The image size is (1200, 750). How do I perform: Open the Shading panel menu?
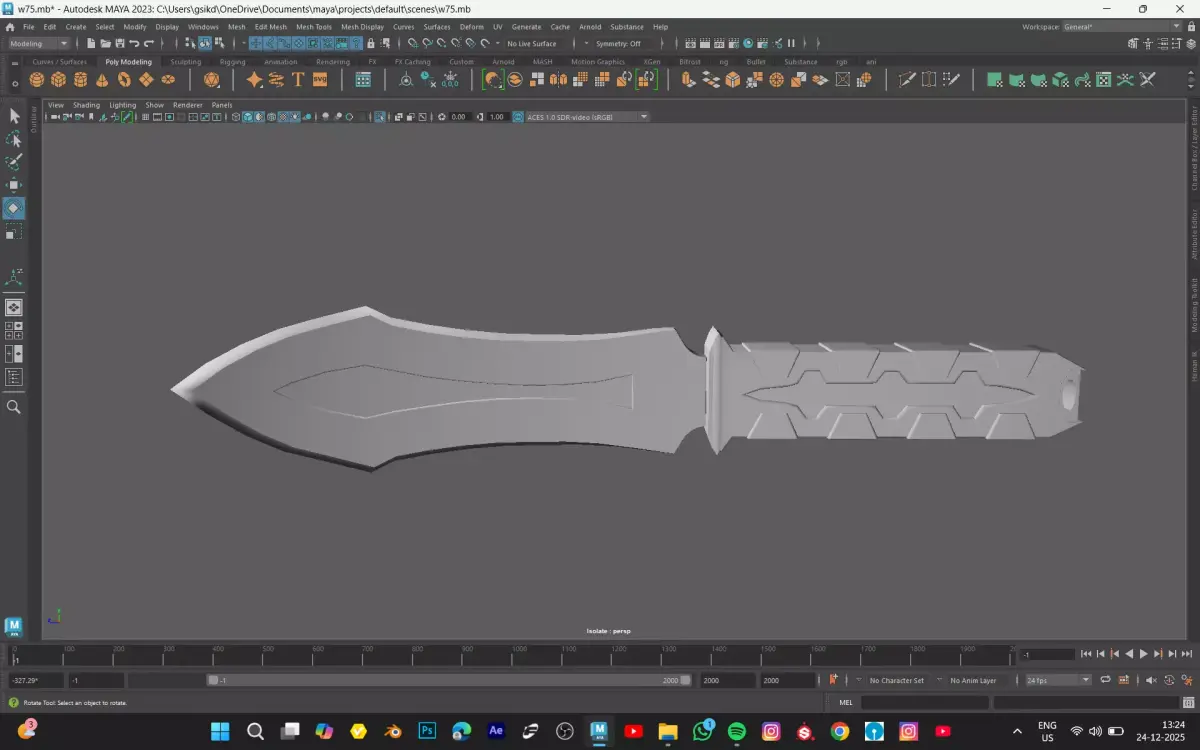tap(86, 105)
